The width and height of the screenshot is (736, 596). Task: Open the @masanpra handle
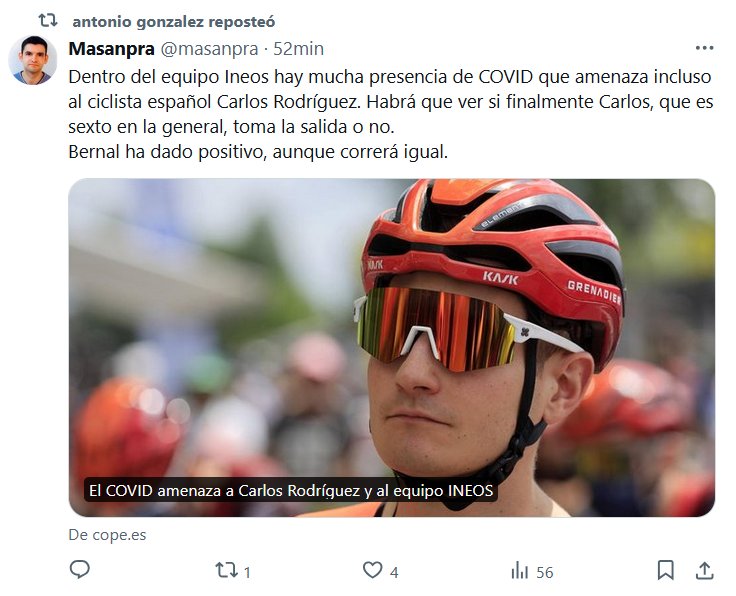[210, 49]
